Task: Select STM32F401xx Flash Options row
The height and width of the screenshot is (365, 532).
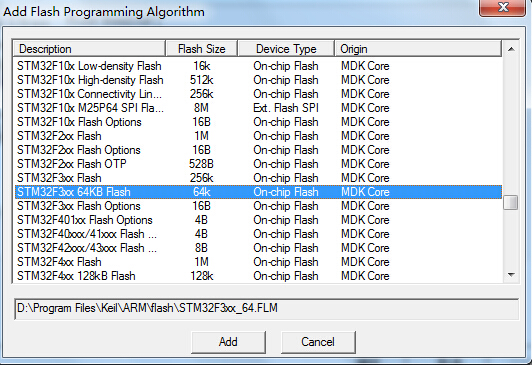Action: pos(258,220)
